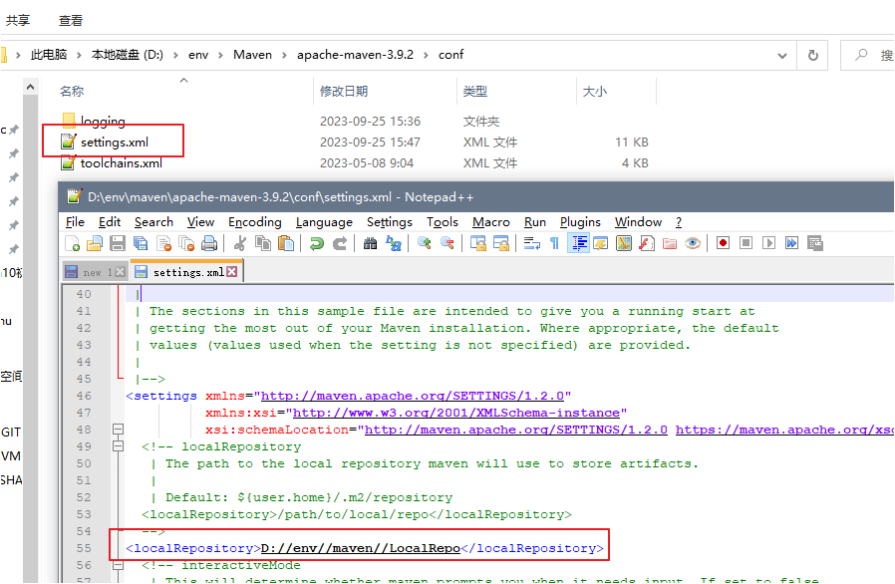
Task: Collapse the fold marker at line 49
Action: 118,446
